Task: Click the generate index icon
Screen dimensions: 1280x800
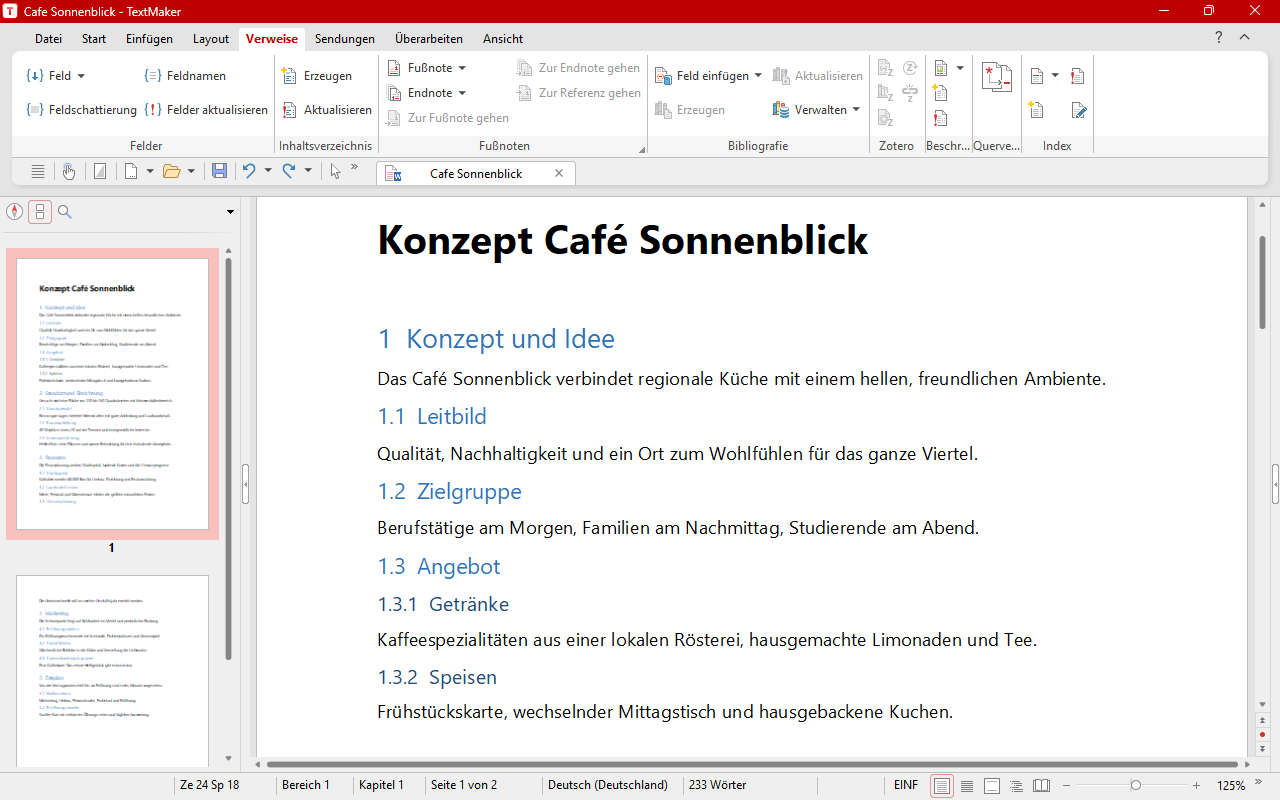Action: tap(1036, 110)
